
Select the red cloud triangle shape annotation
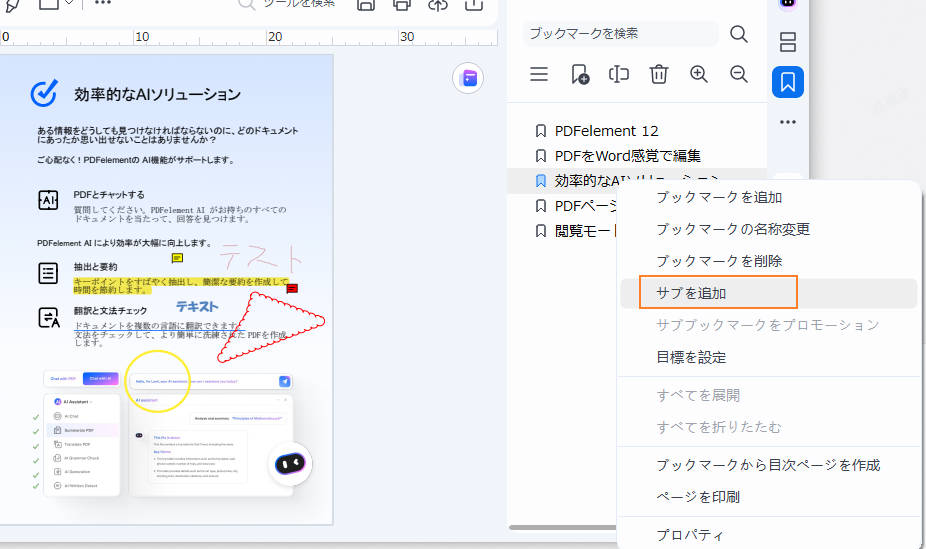(270, 326)
